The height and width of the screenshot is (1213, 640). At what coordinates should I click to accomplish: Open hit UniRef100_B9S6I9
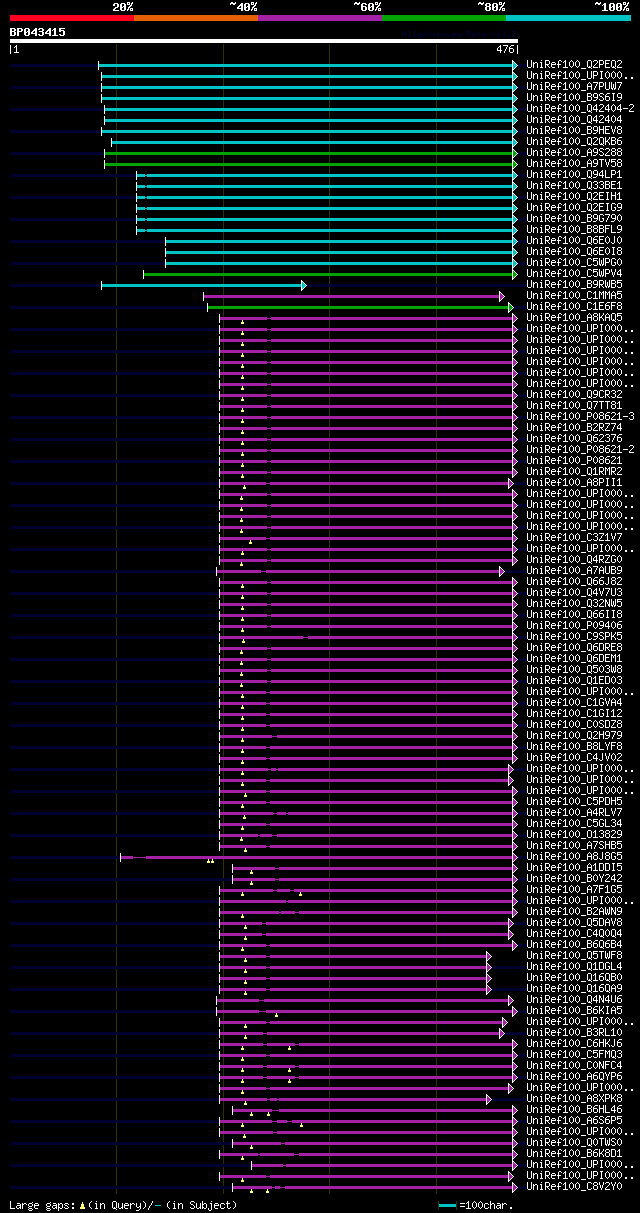pos(574,97)
